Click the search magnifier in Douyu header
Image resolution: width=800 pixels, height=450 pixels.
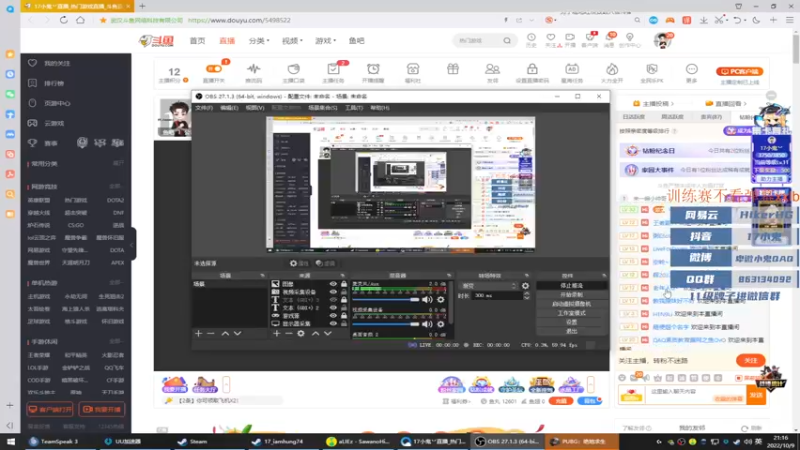pyautogui.click(x=507, y=40)
